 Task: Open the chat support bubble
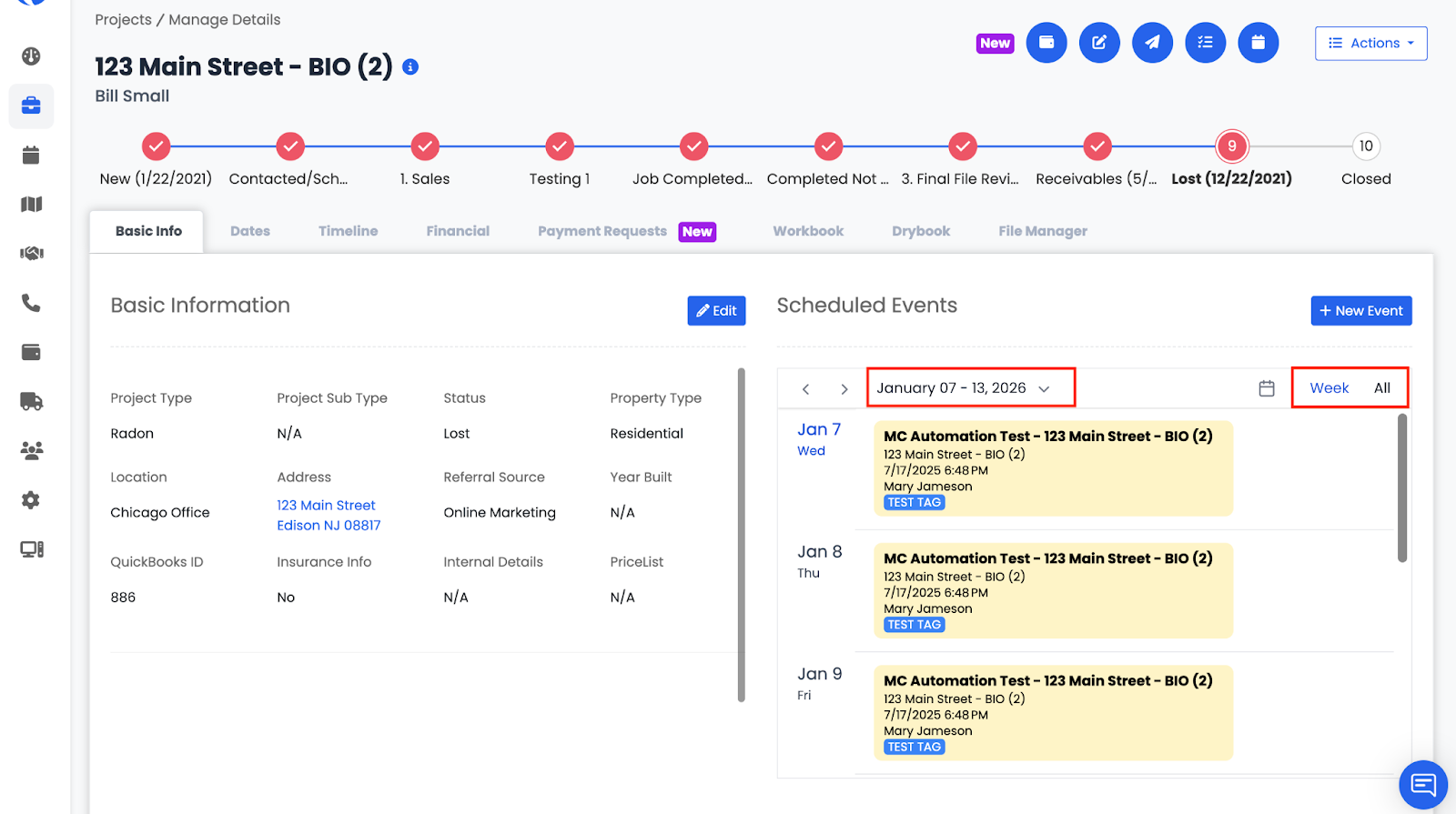pos(1422,784)
